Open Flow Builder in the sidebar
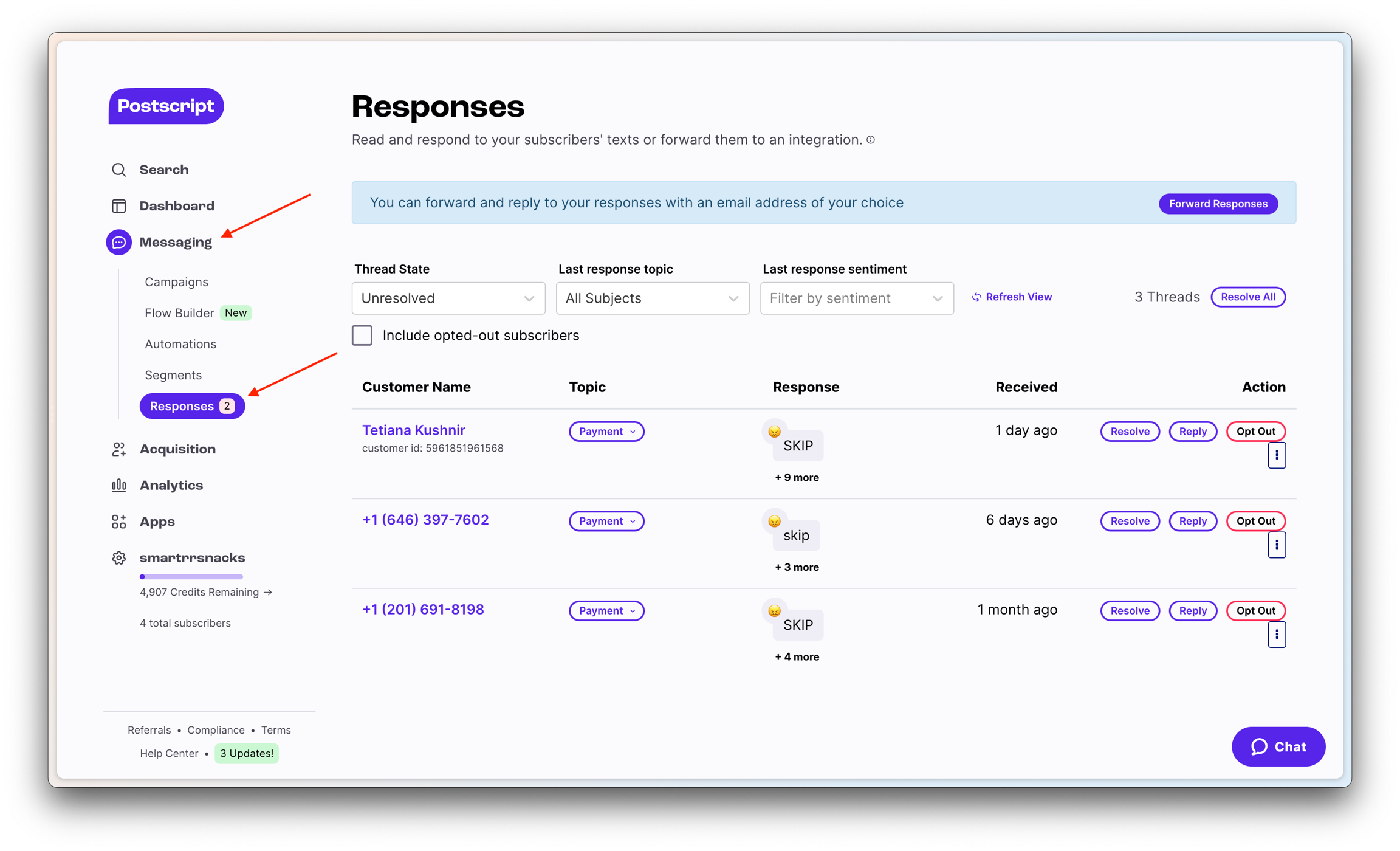The width and height of the screenshot is (1400, 851). coord(179,312)
